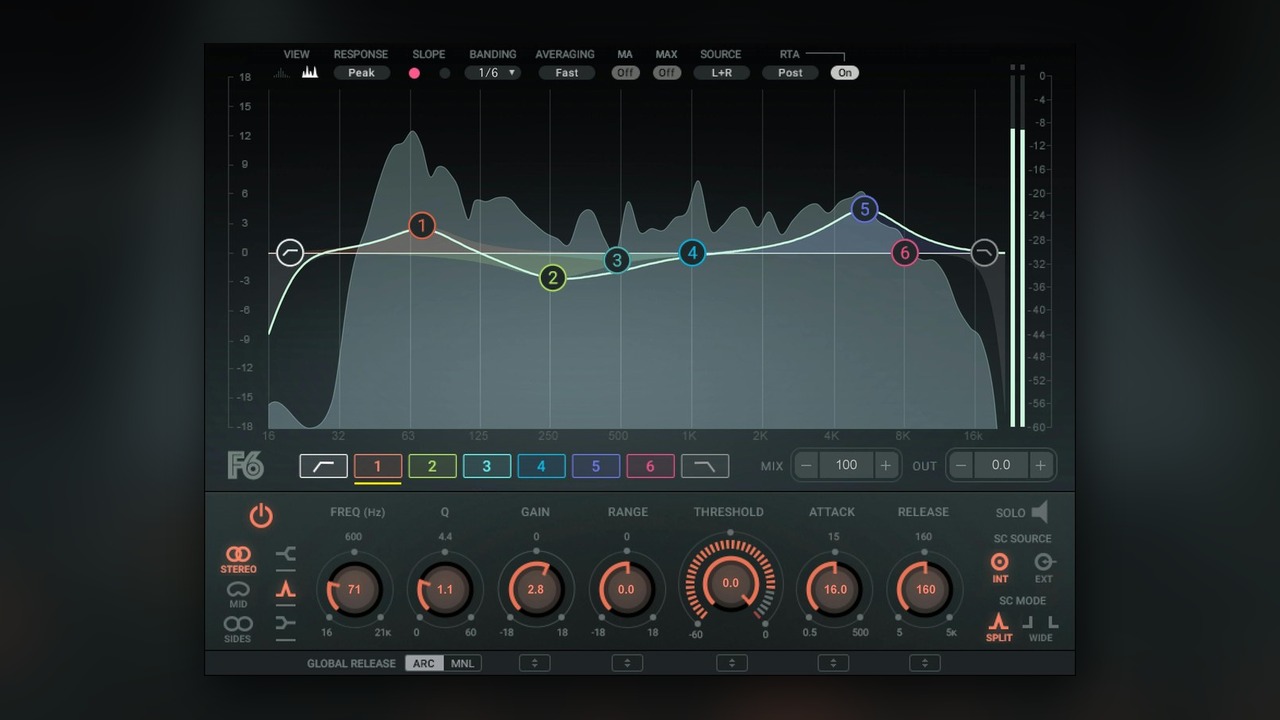The image size is (1280, 720).
Task: Switch to filled bar analyzer view
Action: (x=310, y=72)
